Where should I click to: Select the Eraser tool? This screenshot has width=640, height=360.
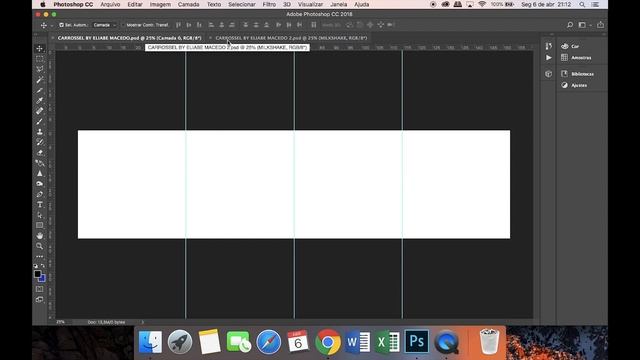tap(40, 153)
